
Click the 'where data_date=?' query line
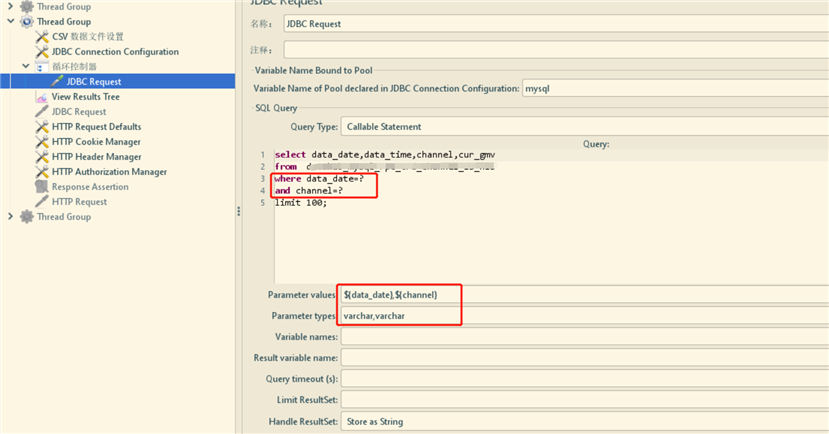click(319, 179)
